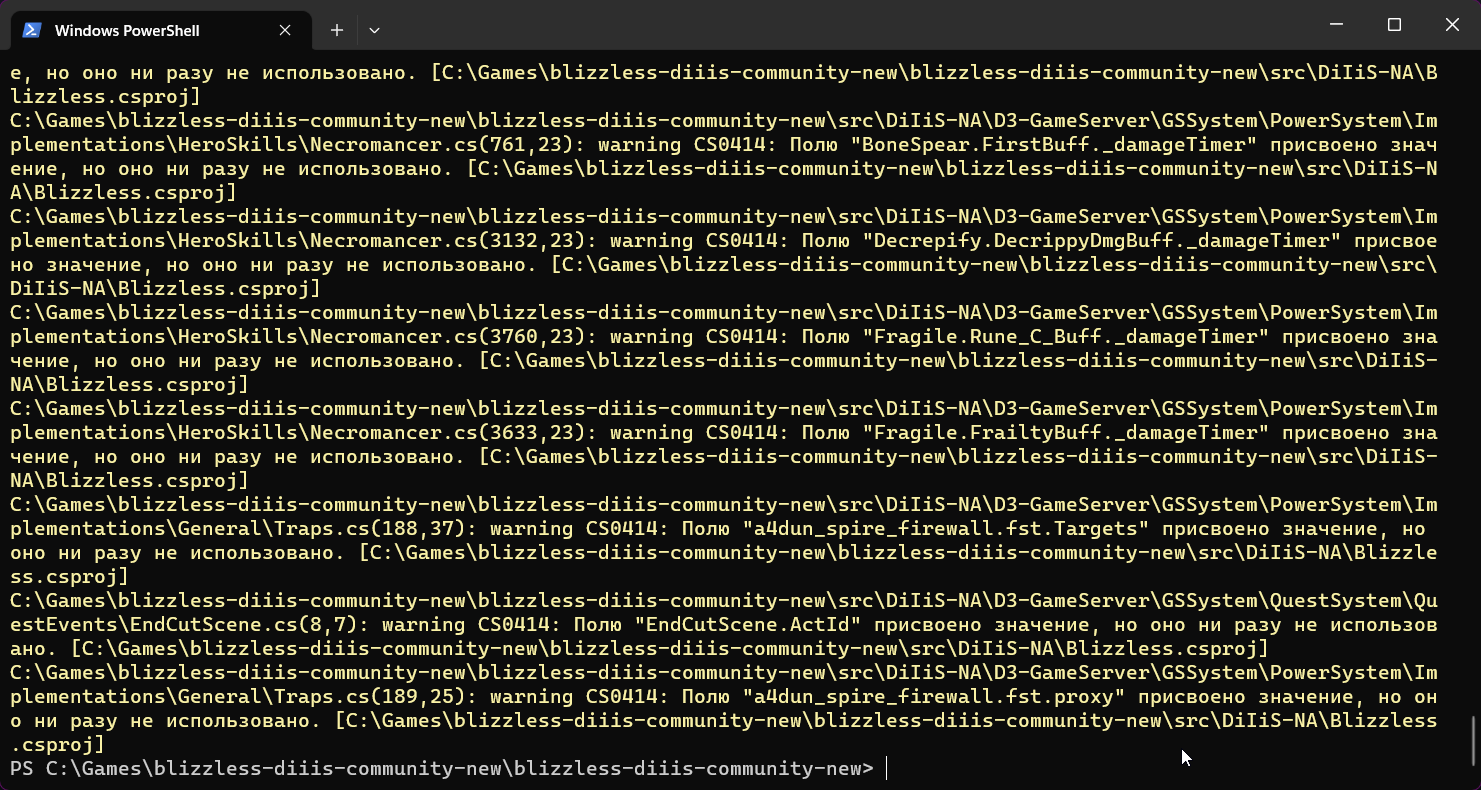Maximize the terminal window
The image size is (1481, 790).
point(1394,24)
